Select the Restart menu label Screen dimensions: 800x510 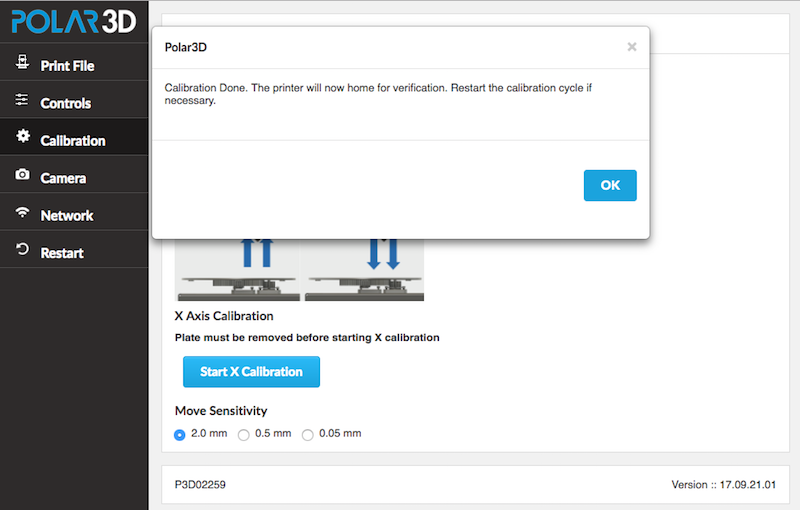pos(62,253)
